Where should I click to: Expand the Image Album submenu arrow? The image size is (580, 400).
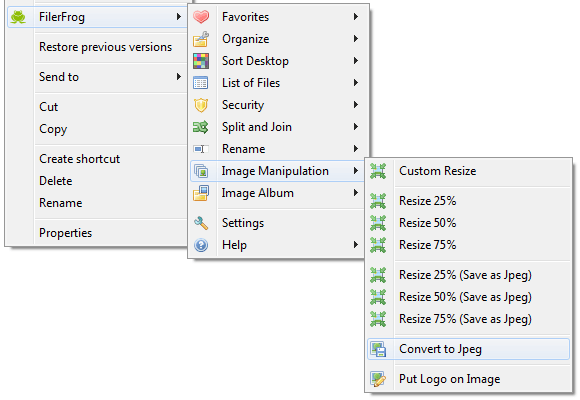click(355, 193)
